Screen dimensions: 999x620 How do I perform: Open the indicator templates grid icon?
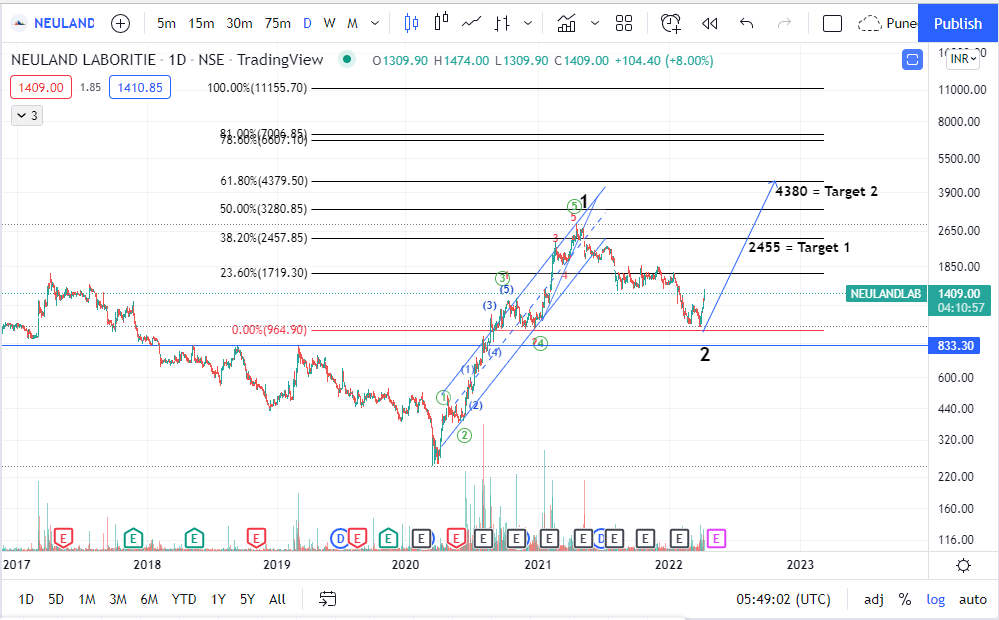624,24
